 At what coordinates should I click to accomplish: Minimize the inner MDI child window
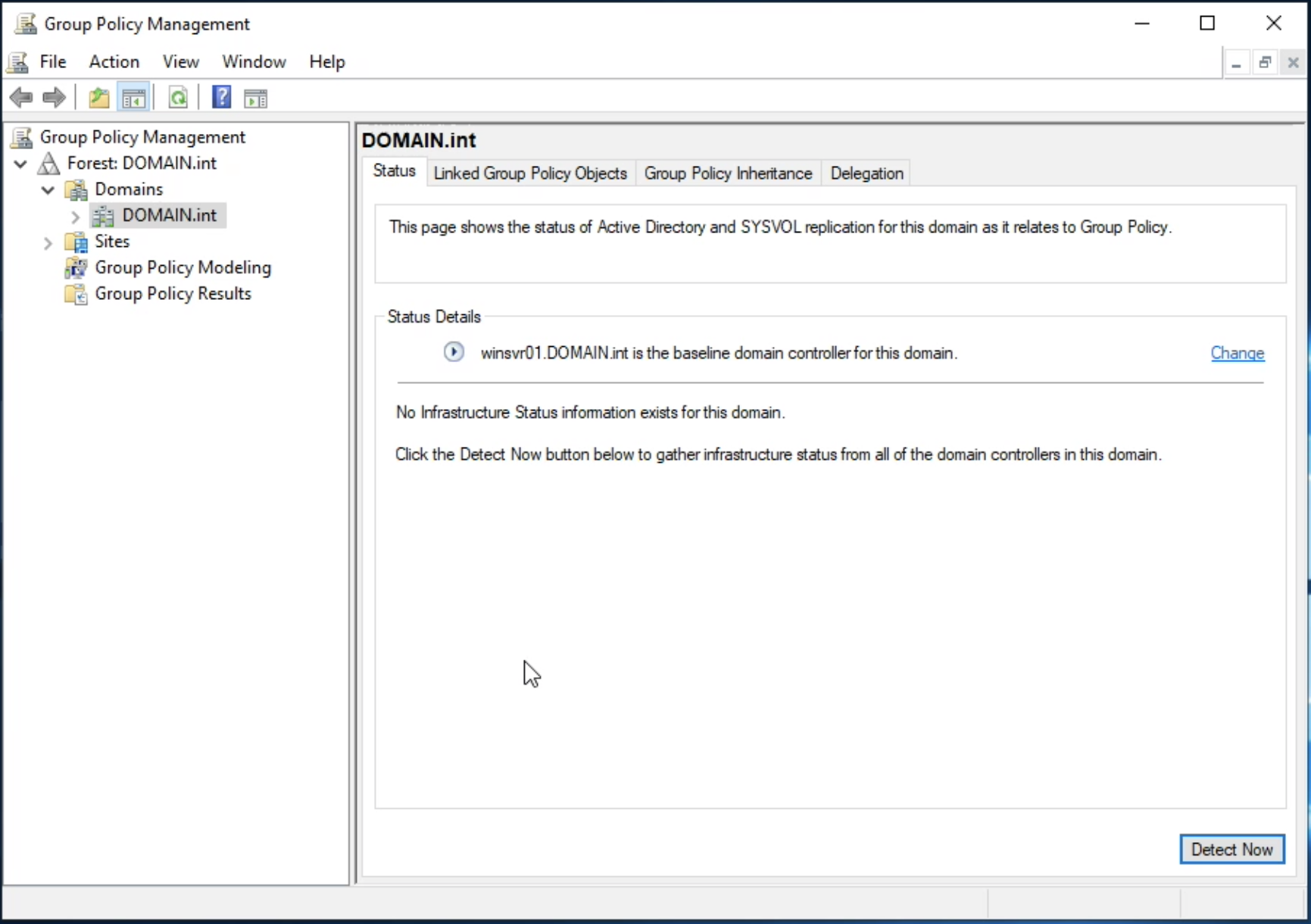1236,64
